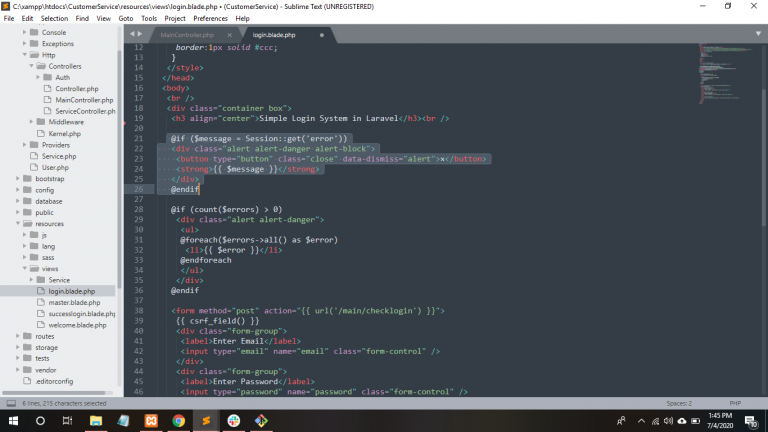The image size is (768, 432).
Task: Expand the Exceptions folder
Action: 24,44
